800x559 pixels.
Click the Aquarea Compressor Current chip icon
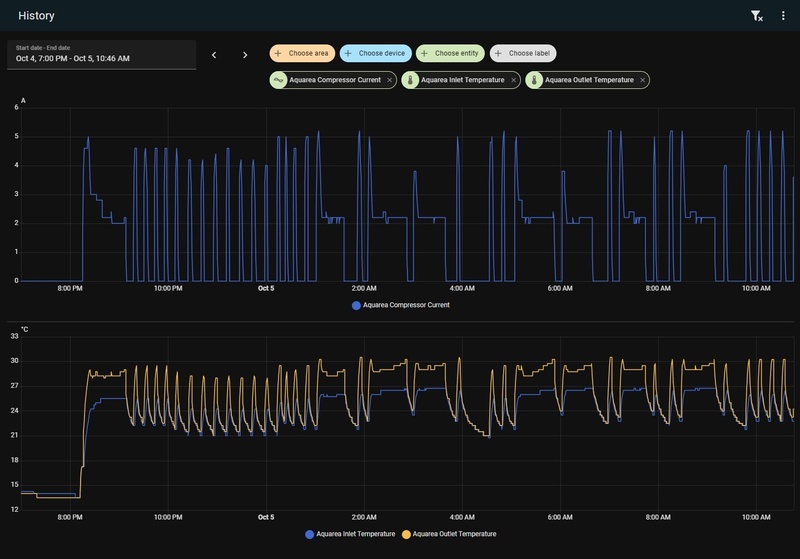(279, 80)
